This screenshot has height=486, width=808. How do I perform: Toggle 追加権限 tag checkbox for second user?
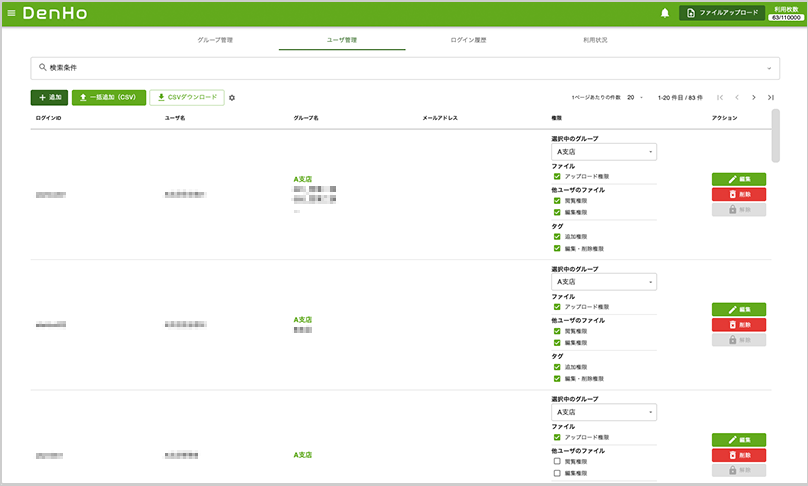click(557, 367)
